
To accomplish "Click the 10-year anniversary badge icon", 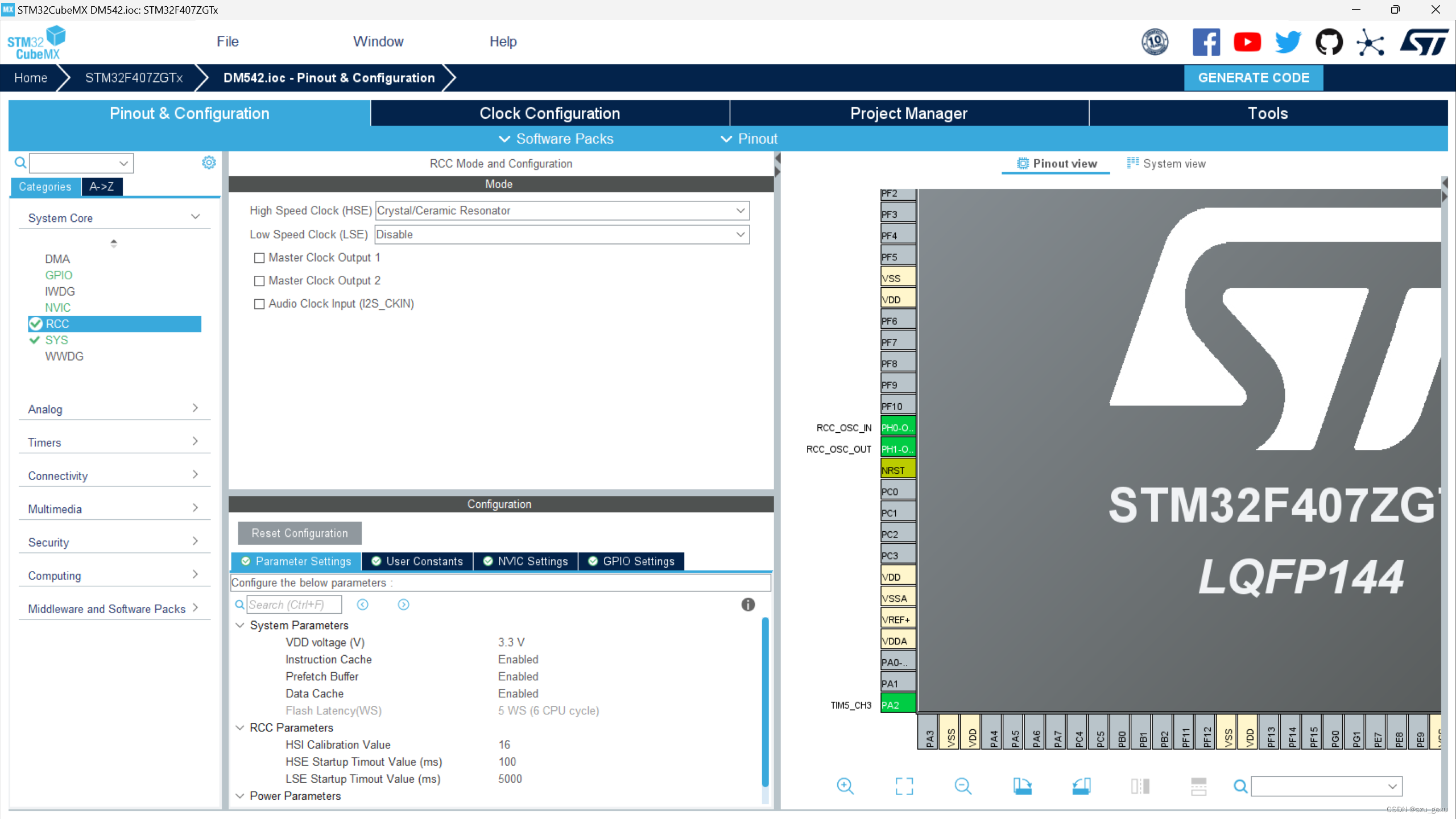I will coord(1155,42).
